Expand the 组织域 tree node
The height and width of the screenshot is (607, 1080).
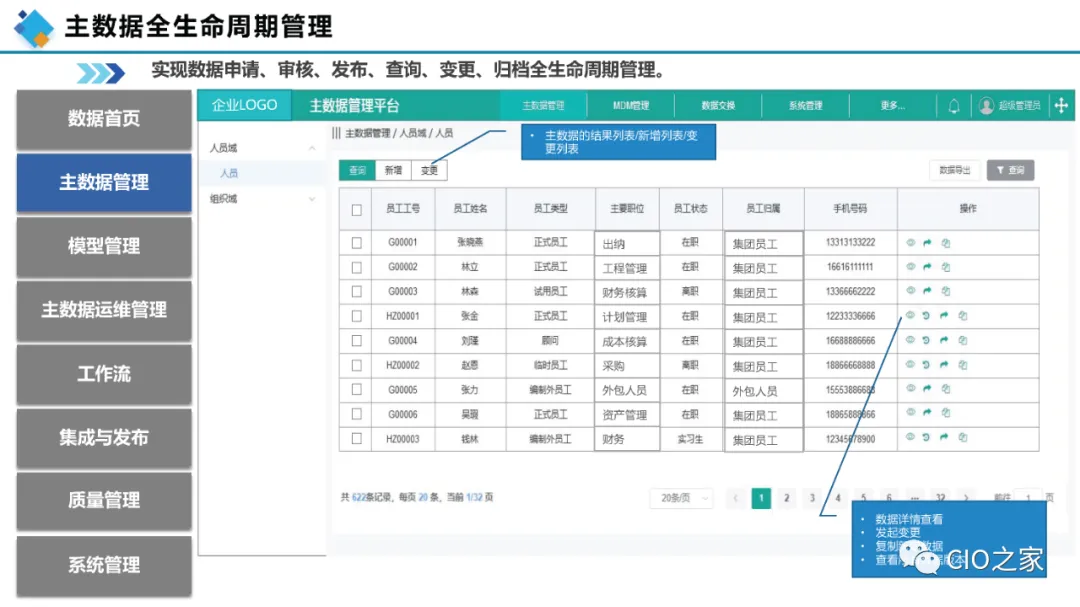click(312, 199)
